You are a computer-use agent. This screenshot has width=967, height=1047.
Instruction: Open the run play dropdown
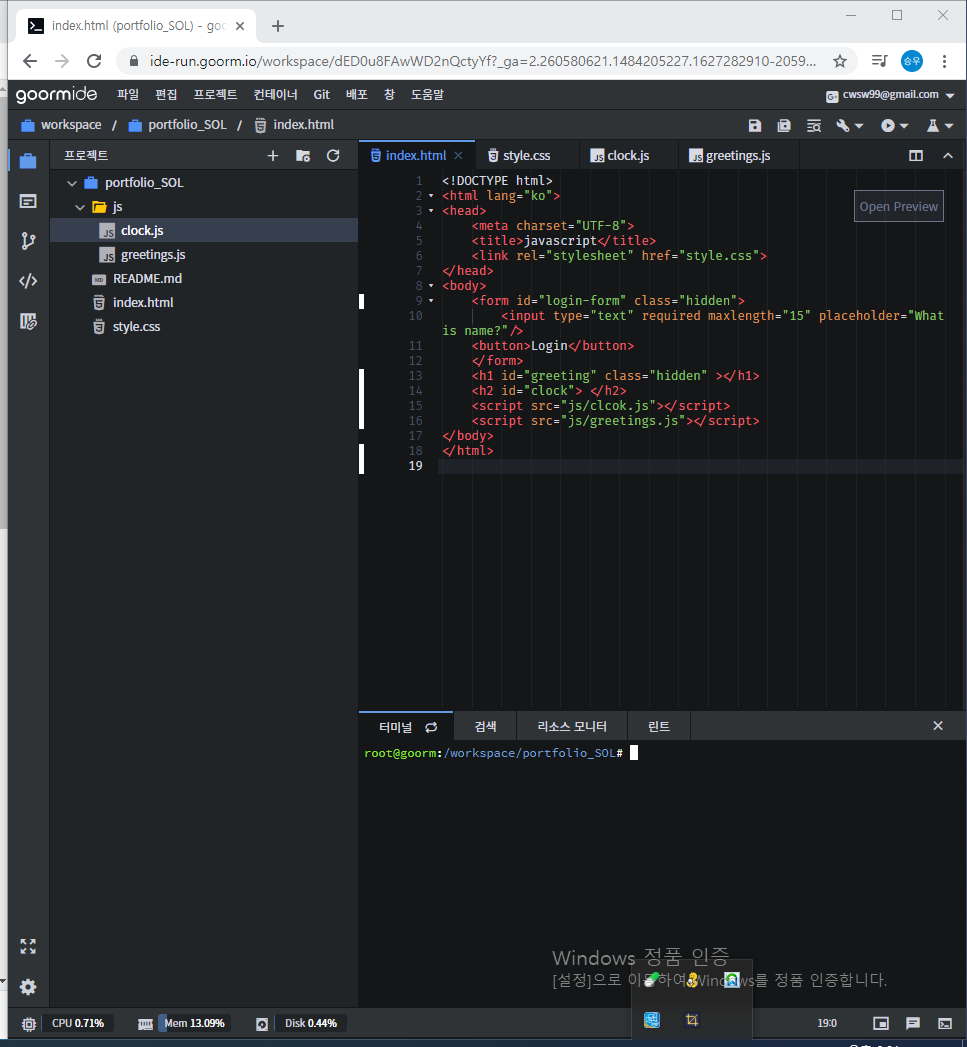(894, 126)
